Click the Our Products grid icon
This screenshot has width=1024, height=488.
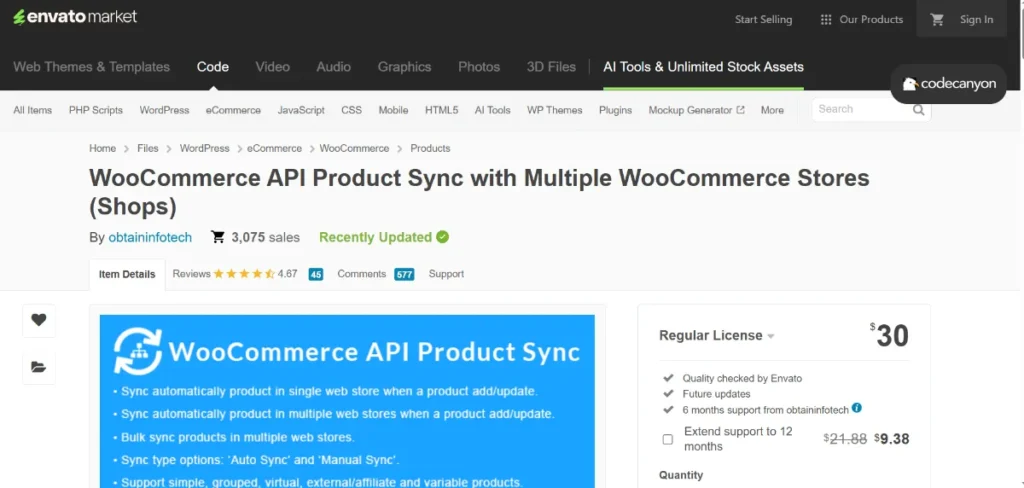[x=825, y=20]
